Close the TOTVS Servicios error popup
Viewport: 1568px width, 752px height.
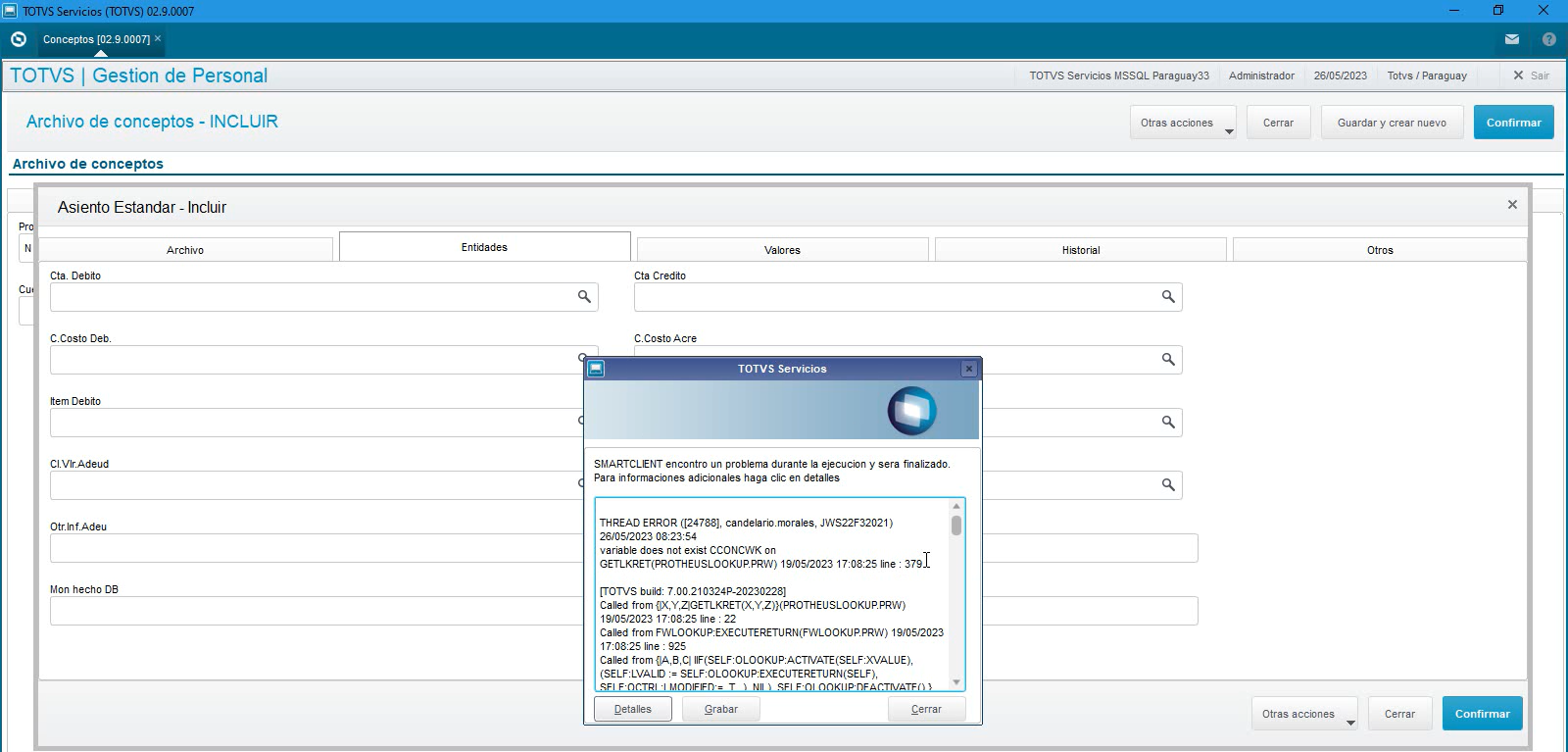click(969, 369)
